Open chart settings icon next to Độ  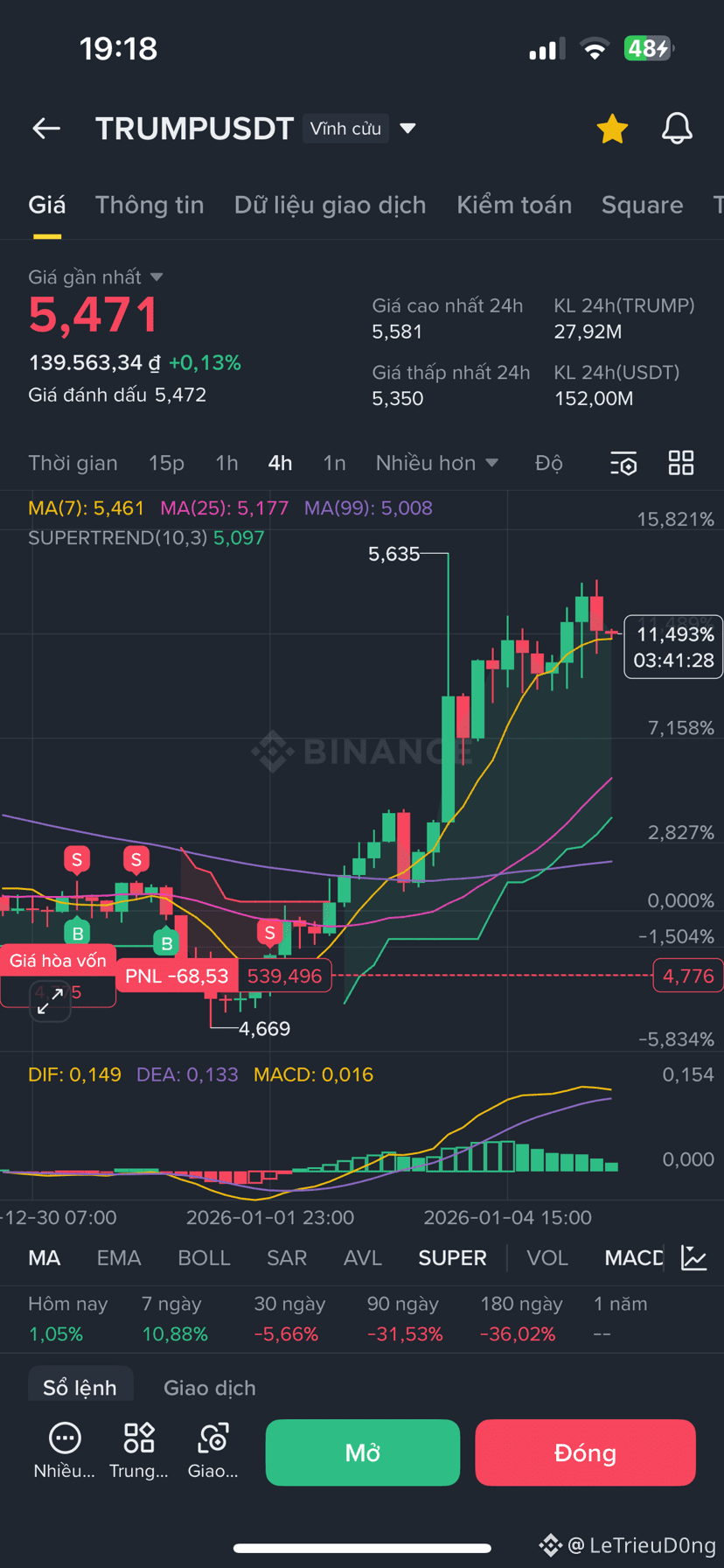623,463
